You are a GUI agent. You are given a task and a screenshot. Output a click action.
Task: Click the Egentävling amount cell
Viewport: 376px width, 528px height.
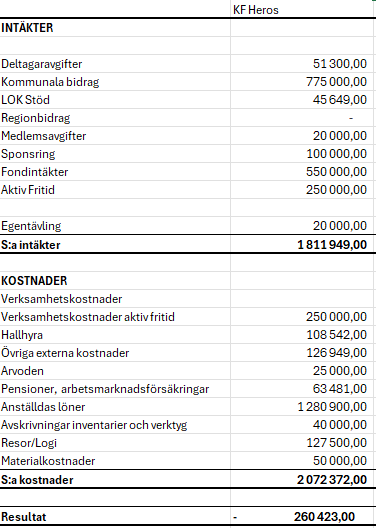click(x=302, y=226)
